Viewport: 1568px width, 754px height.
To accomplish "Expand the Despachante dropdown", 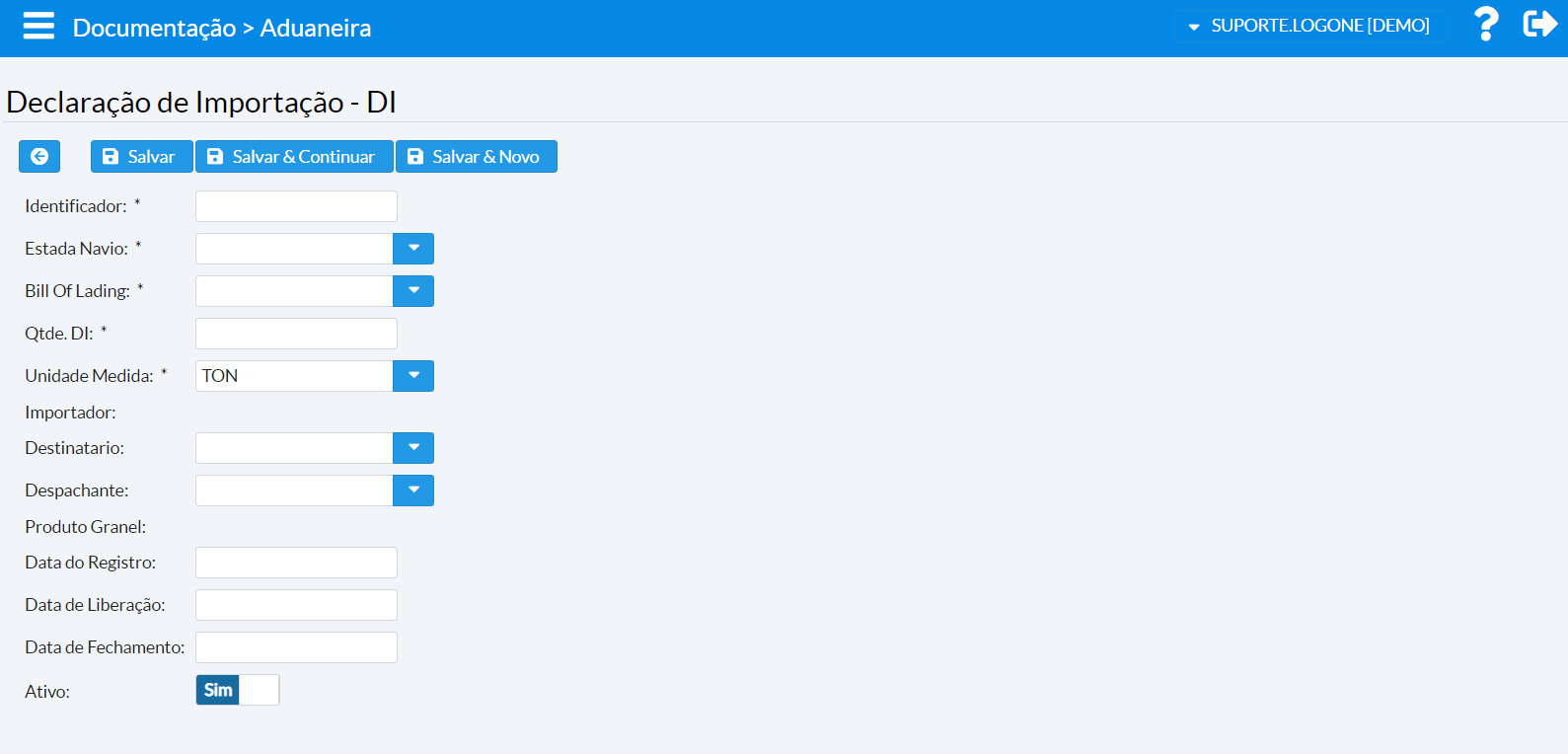I will coord(413,490).
